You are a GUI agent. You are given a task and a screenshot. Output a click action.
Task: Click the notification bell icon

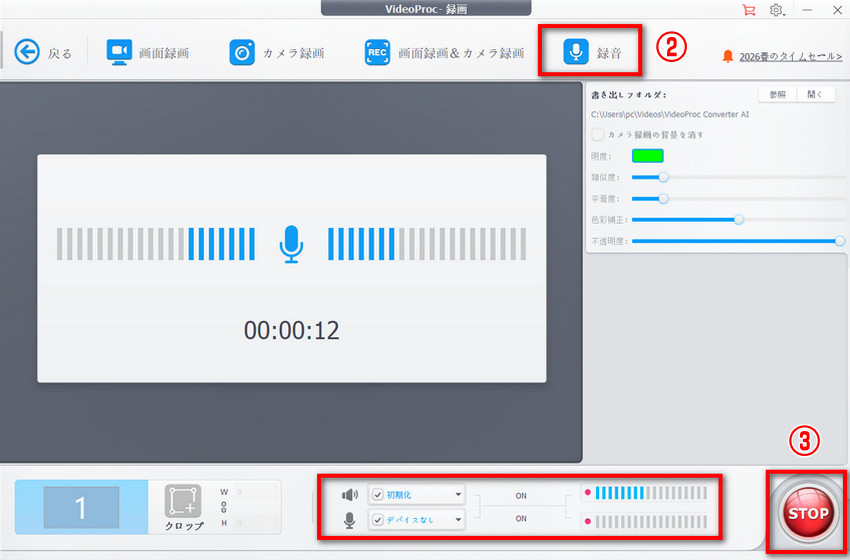tap(728, 56)
